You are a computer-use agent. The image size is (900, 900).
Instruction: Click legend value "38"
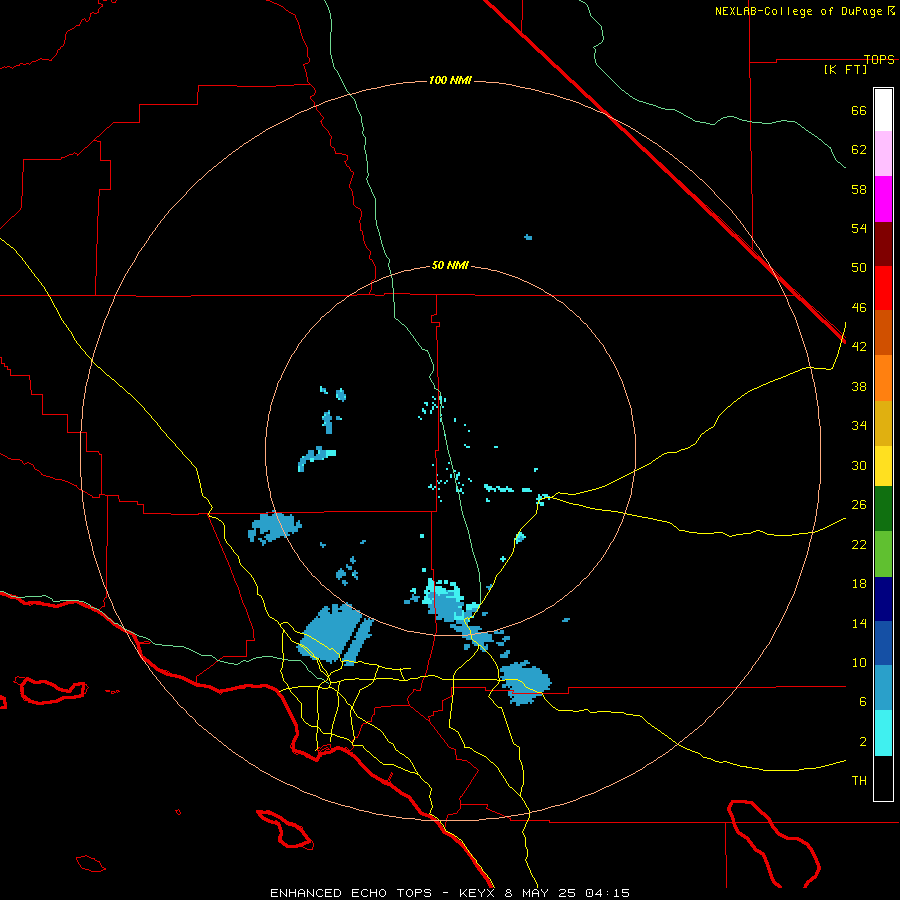pyautogui.click(x=859, y=386)
